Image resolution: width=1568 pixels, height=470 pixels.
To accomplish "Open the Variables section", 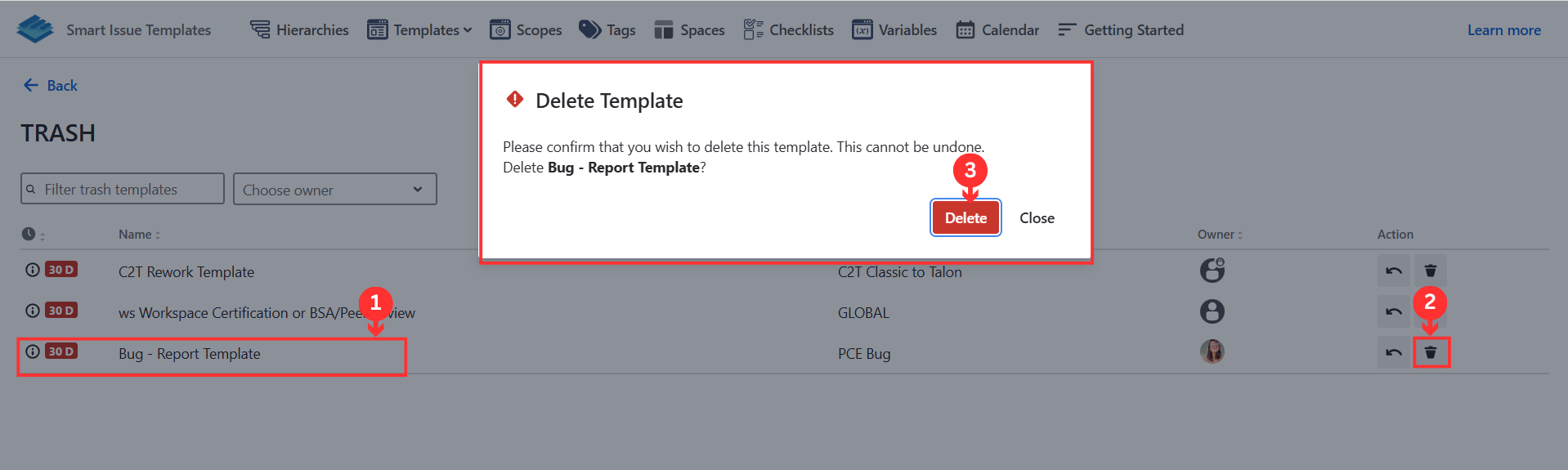I will point(894,30).
